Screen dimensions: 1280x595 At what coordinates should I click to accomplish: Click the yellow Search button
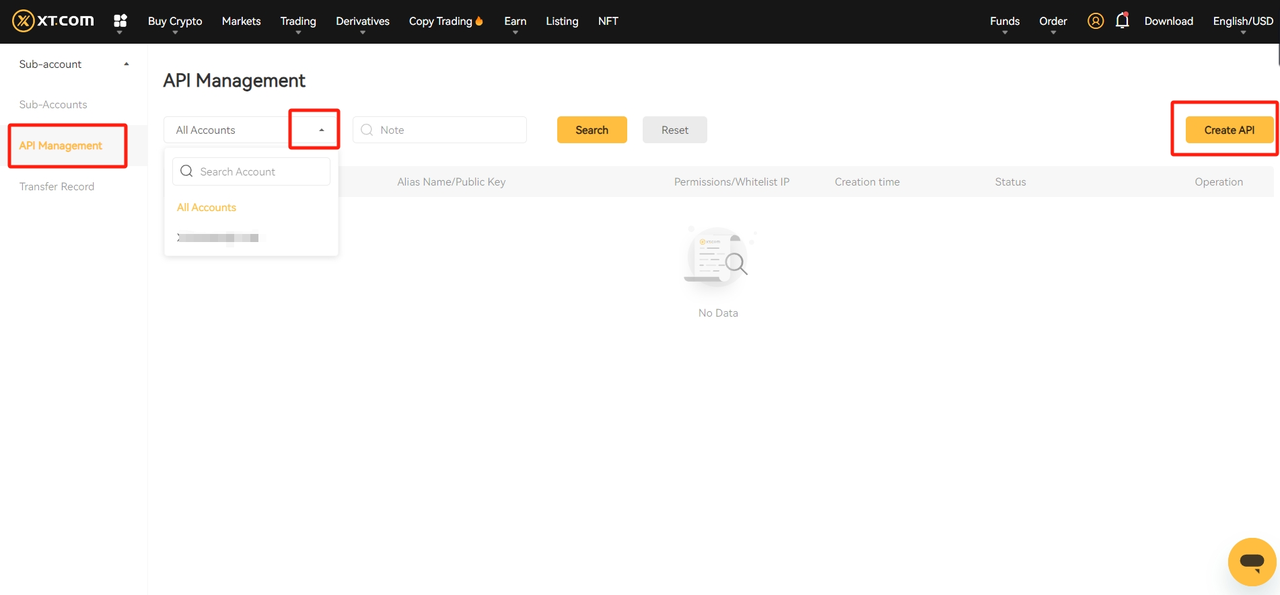[592, 130]
